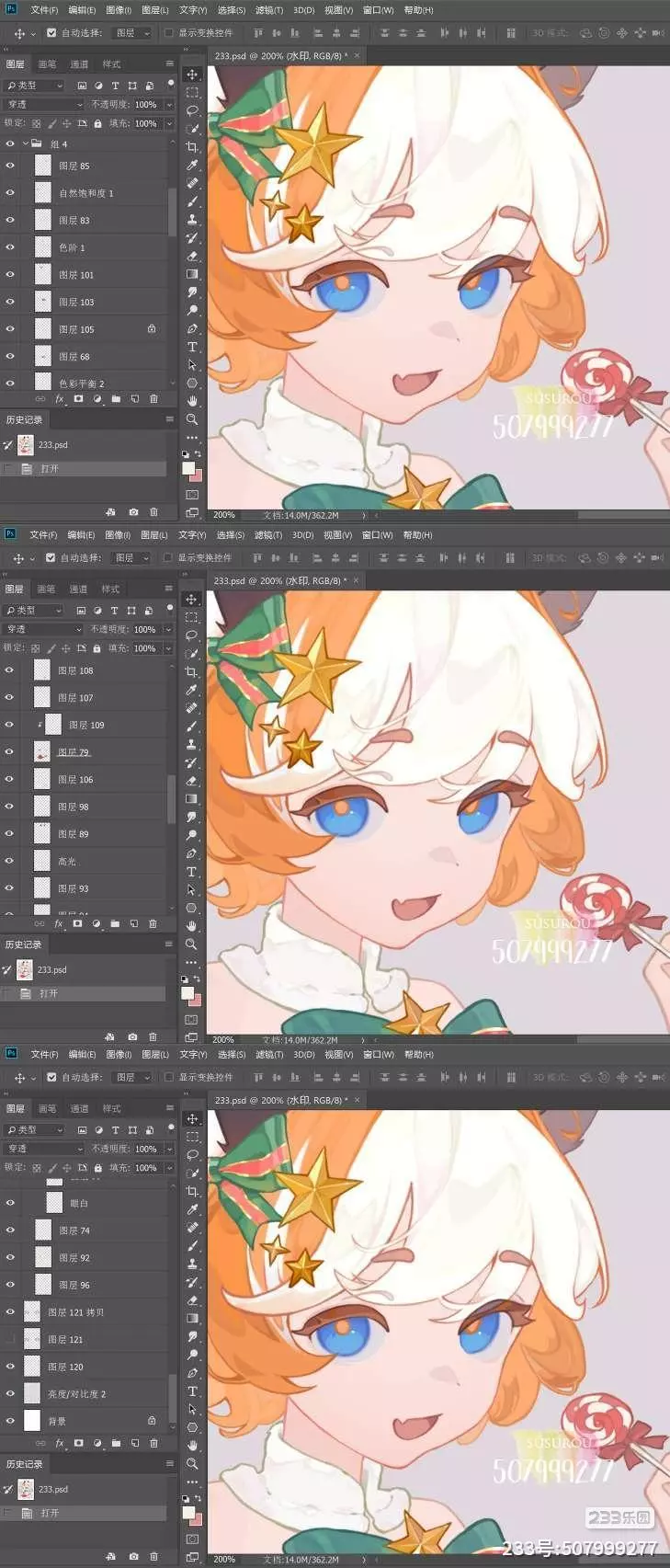Viewport: 670px width, 1568px height.
Task: Click trash icon below the 背景 layer row
Action: (x=153, y=1443)
